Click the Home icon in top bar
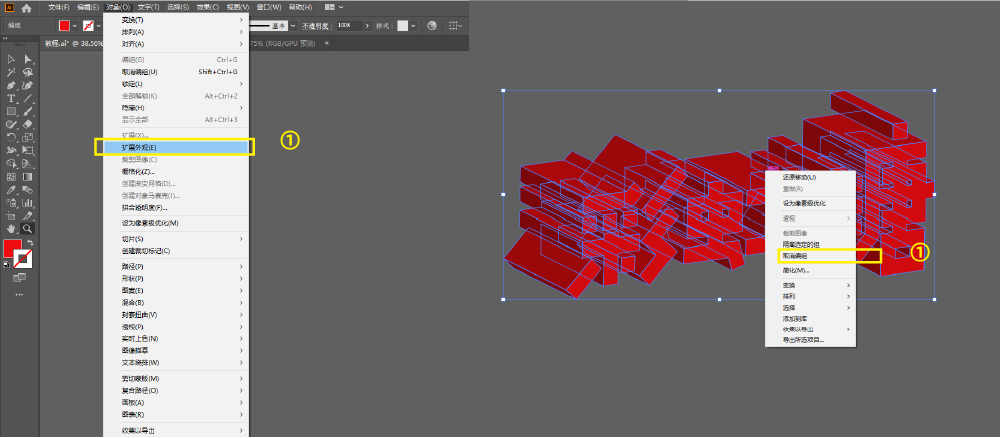Screen dimensions: 1001x438 27,8
